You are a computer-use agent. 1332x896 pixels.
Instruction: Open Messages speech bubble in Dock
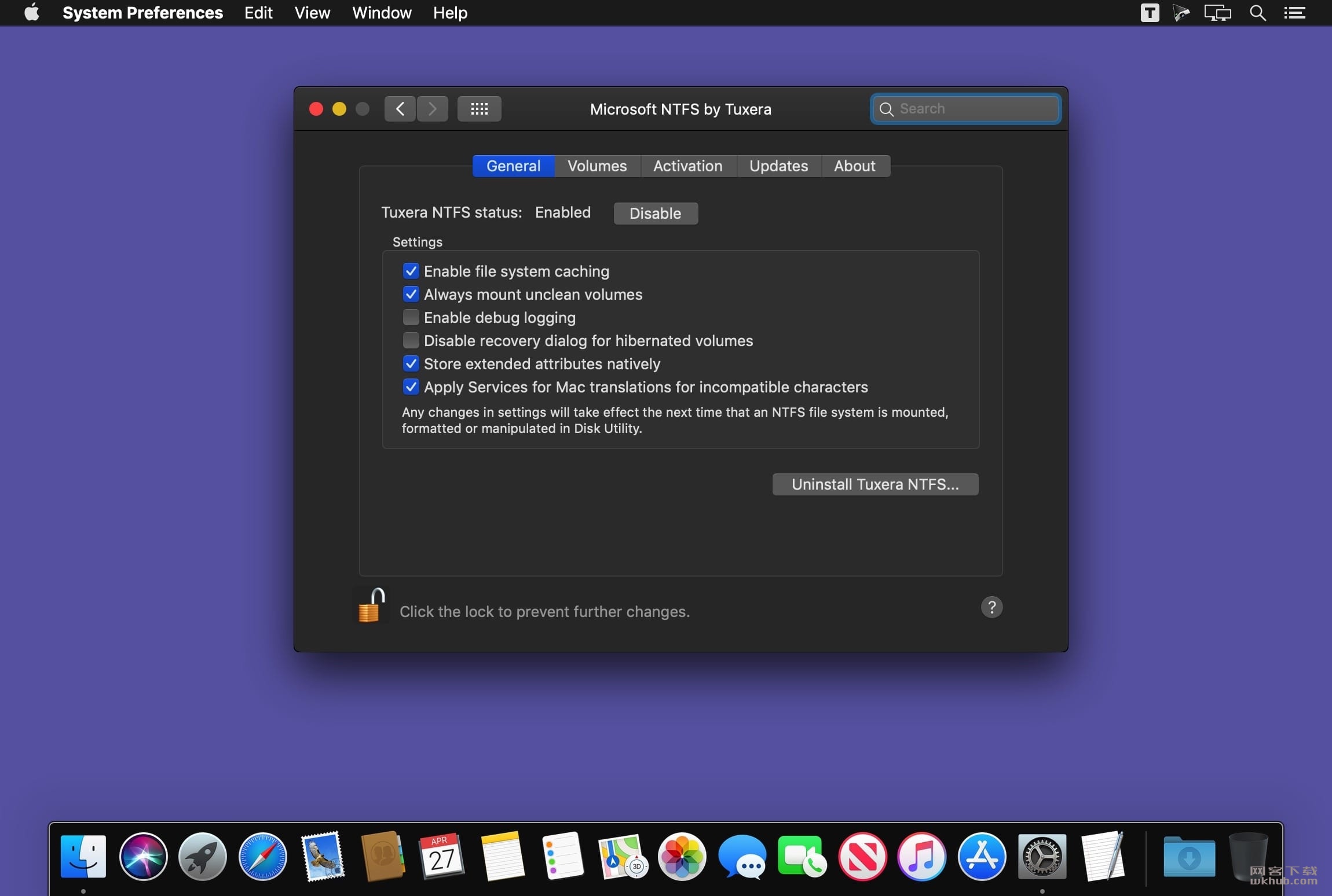click(742, 857)
